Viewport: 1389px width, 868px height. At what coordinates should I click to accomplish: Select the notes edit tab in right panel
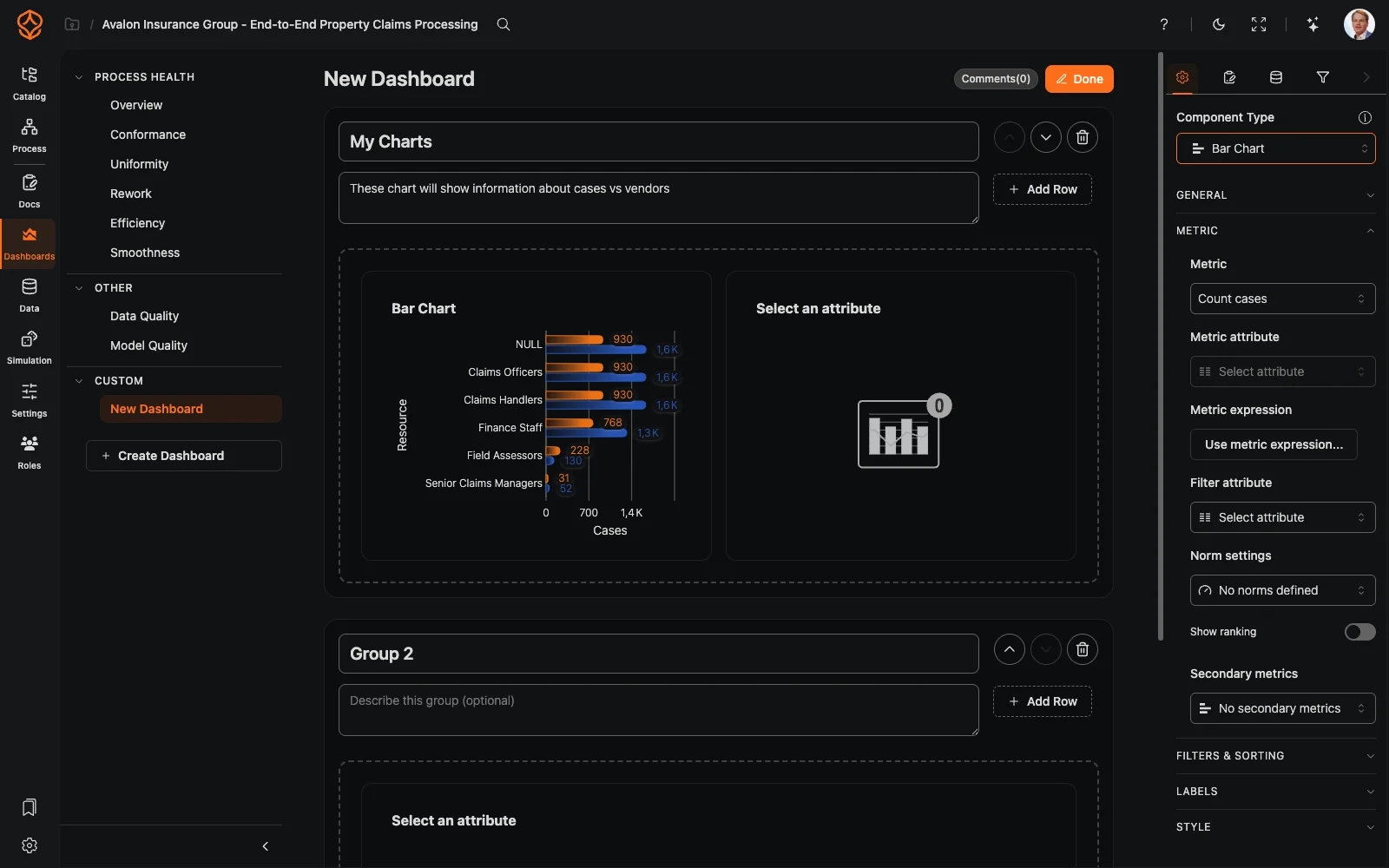[x=1229, y=77]
